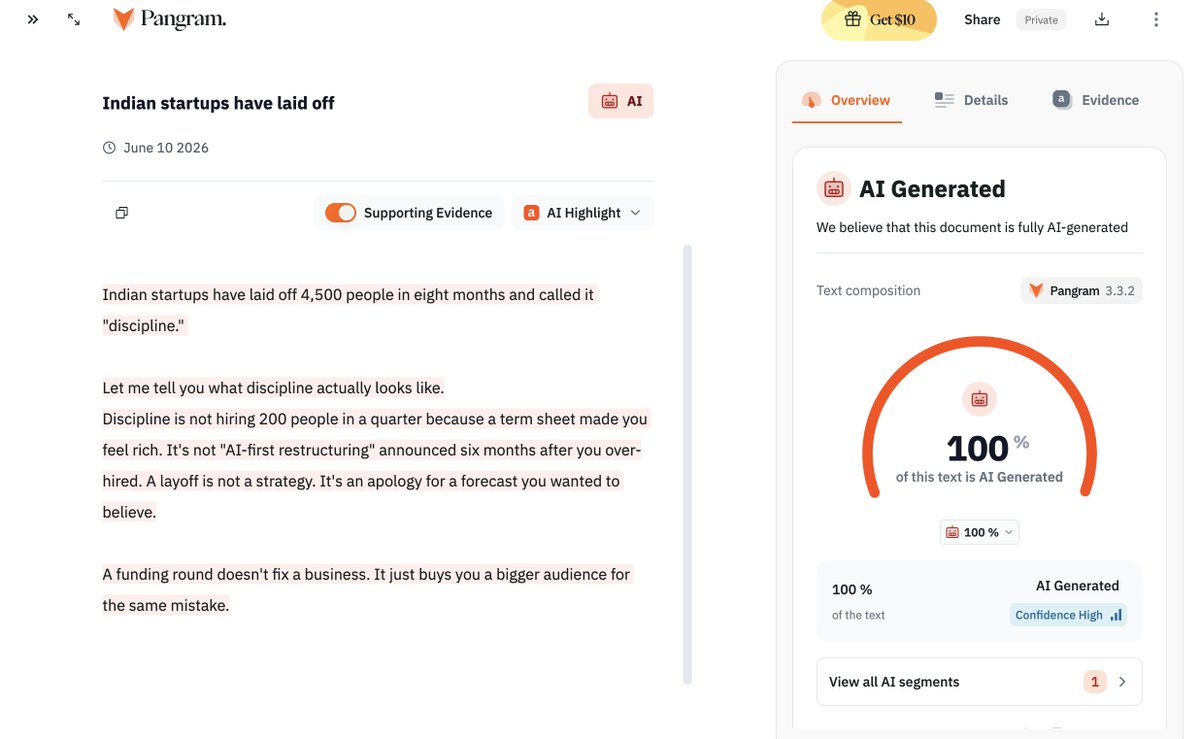
Task: Click the confidence bar chart icon
Action: 1116,615
